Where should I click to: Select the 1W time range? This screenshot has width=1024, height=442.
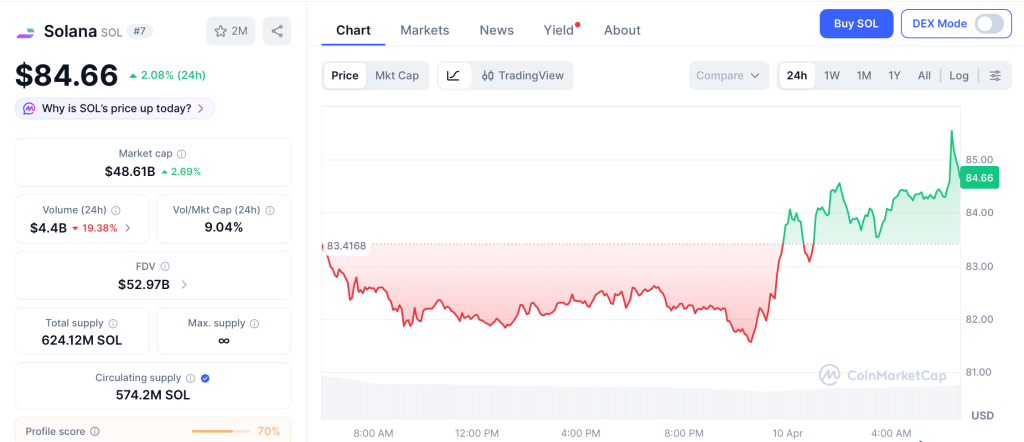coord(832,76)
